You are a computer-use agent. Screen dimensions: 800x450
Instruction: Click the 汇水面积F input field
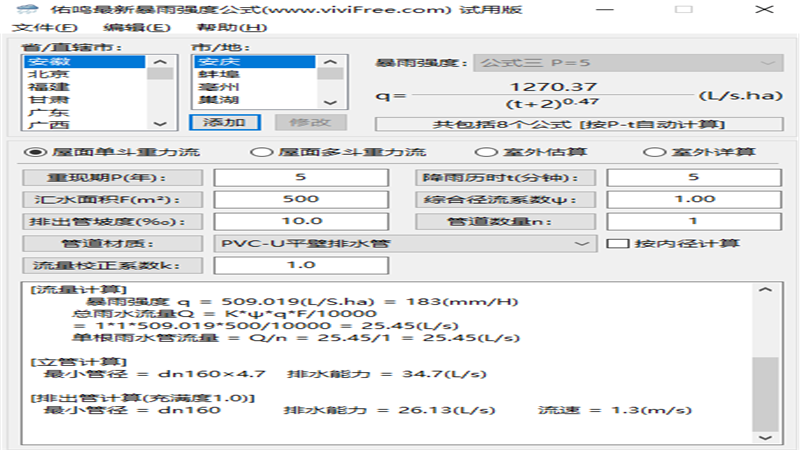[x=300, y=199]
